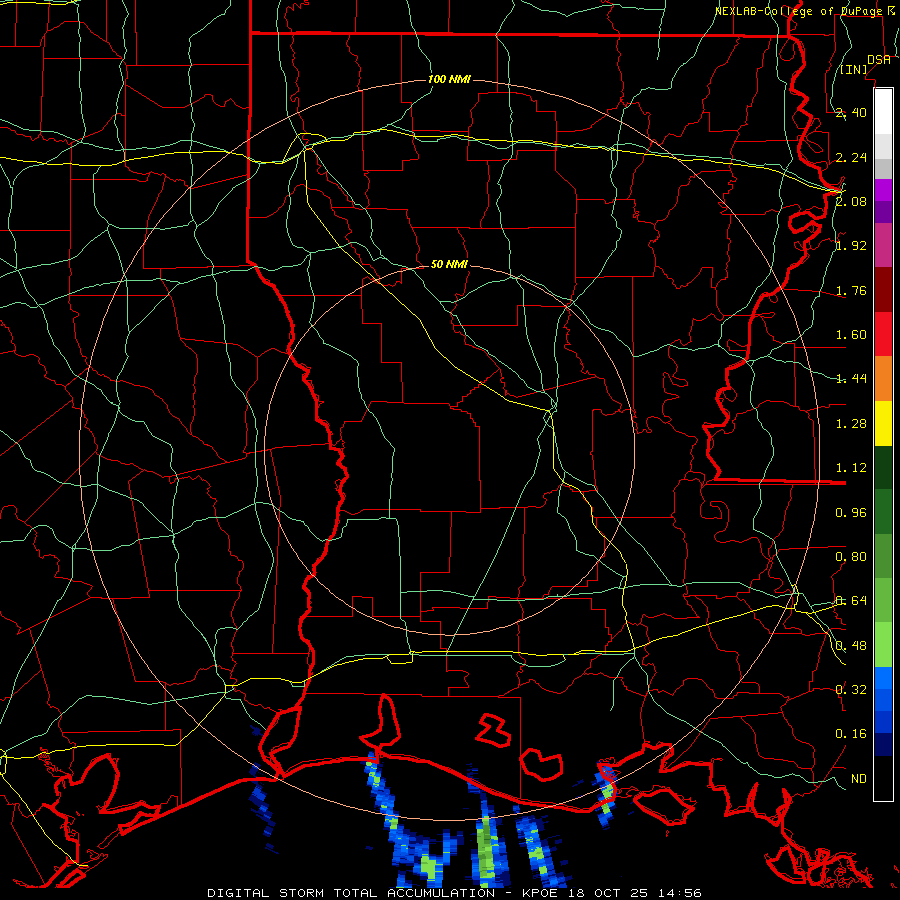Click the light blue swatch above 0.32
Viewport: 900px width, 900px height.
pyautogui.click(x=883, y=678)
